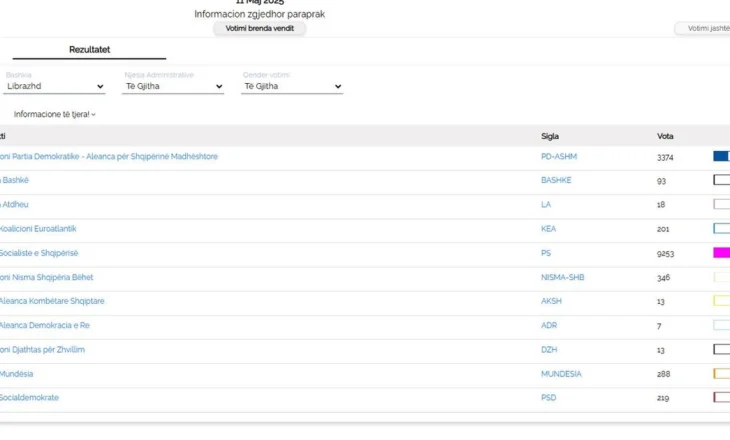
Task: Click the KEA sigla
Action: [x=548, y=229]
